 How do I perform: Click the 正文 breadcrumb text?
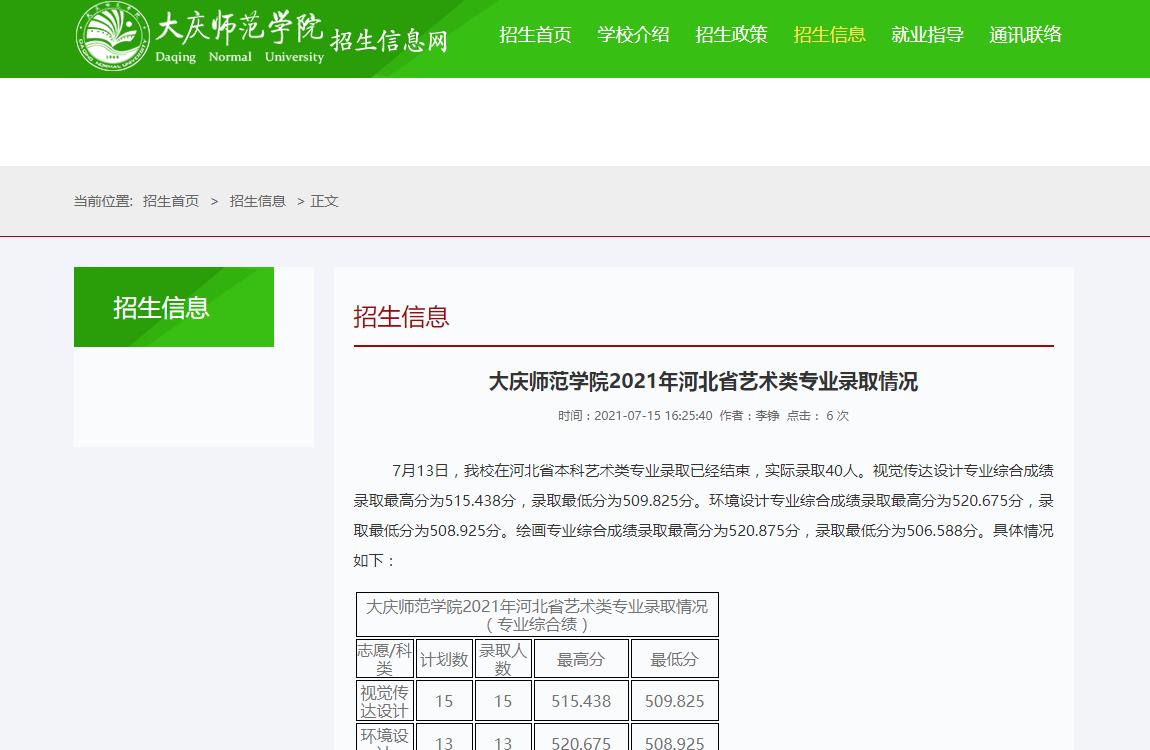pyautogui.click(x=324, y=201)
